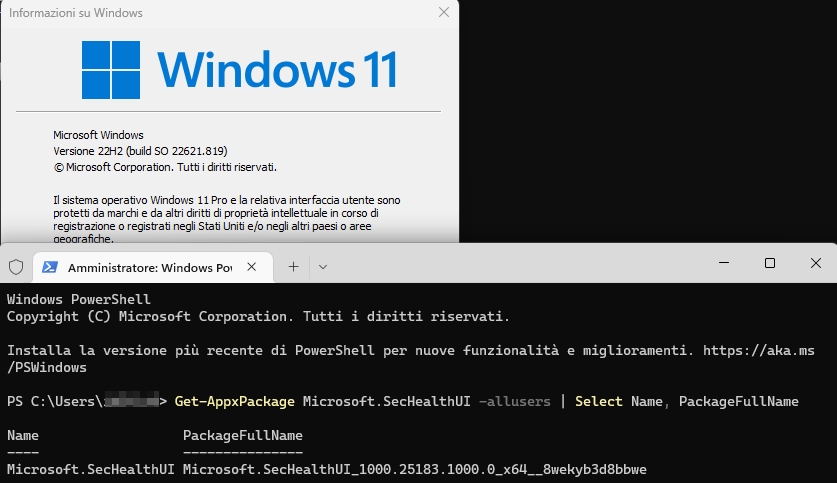Maximize the Windows Terminal window
837x483 pixels.
tap(770, 263)
